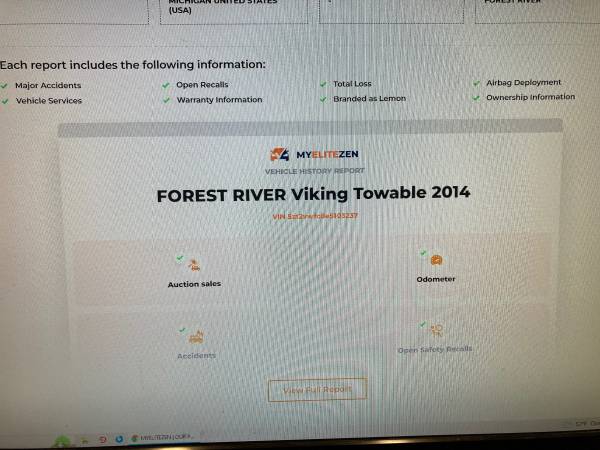This screenshot has width=600, height=450.
Task: Click the Warranty Information text
Action: click(x=220, y=100)
